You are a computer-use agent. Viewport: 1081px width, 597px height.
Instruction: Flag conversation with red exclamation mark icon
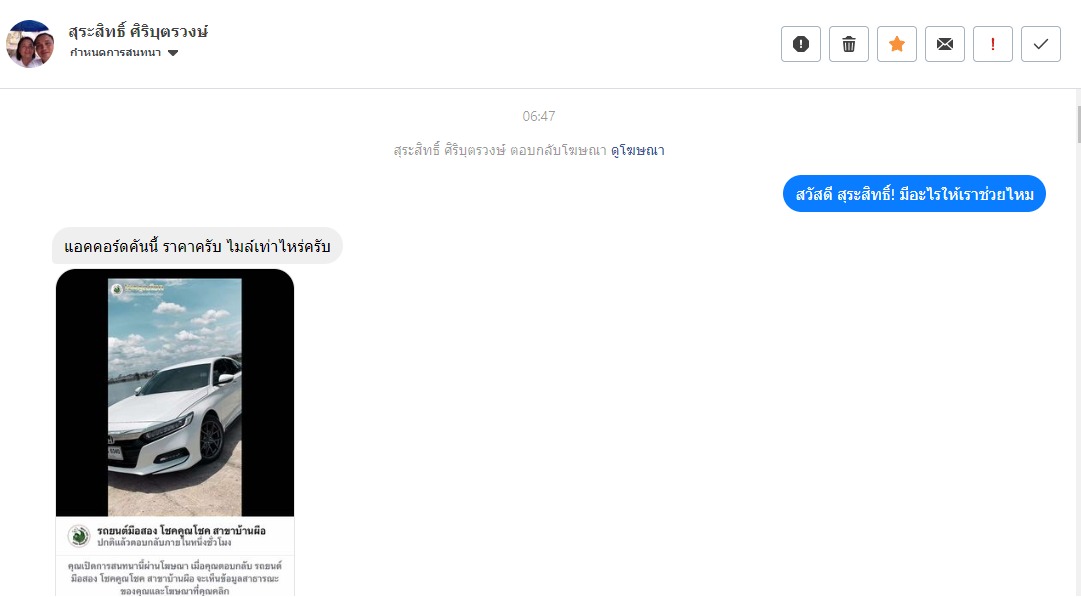click(x=993, y=44)
